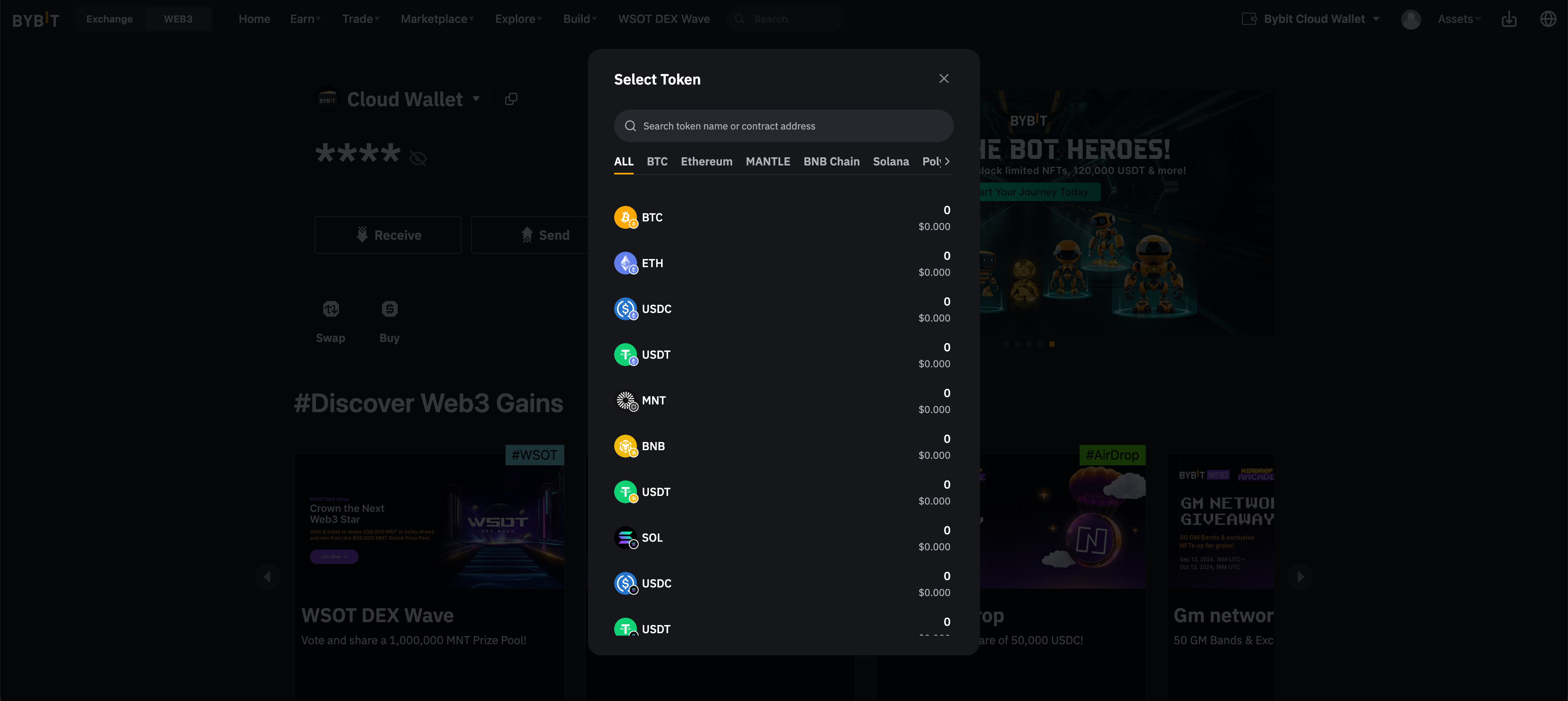Click the Send button
This screenshot has height=701, width=1568.
pyautogui.click(x=545, y=235)
